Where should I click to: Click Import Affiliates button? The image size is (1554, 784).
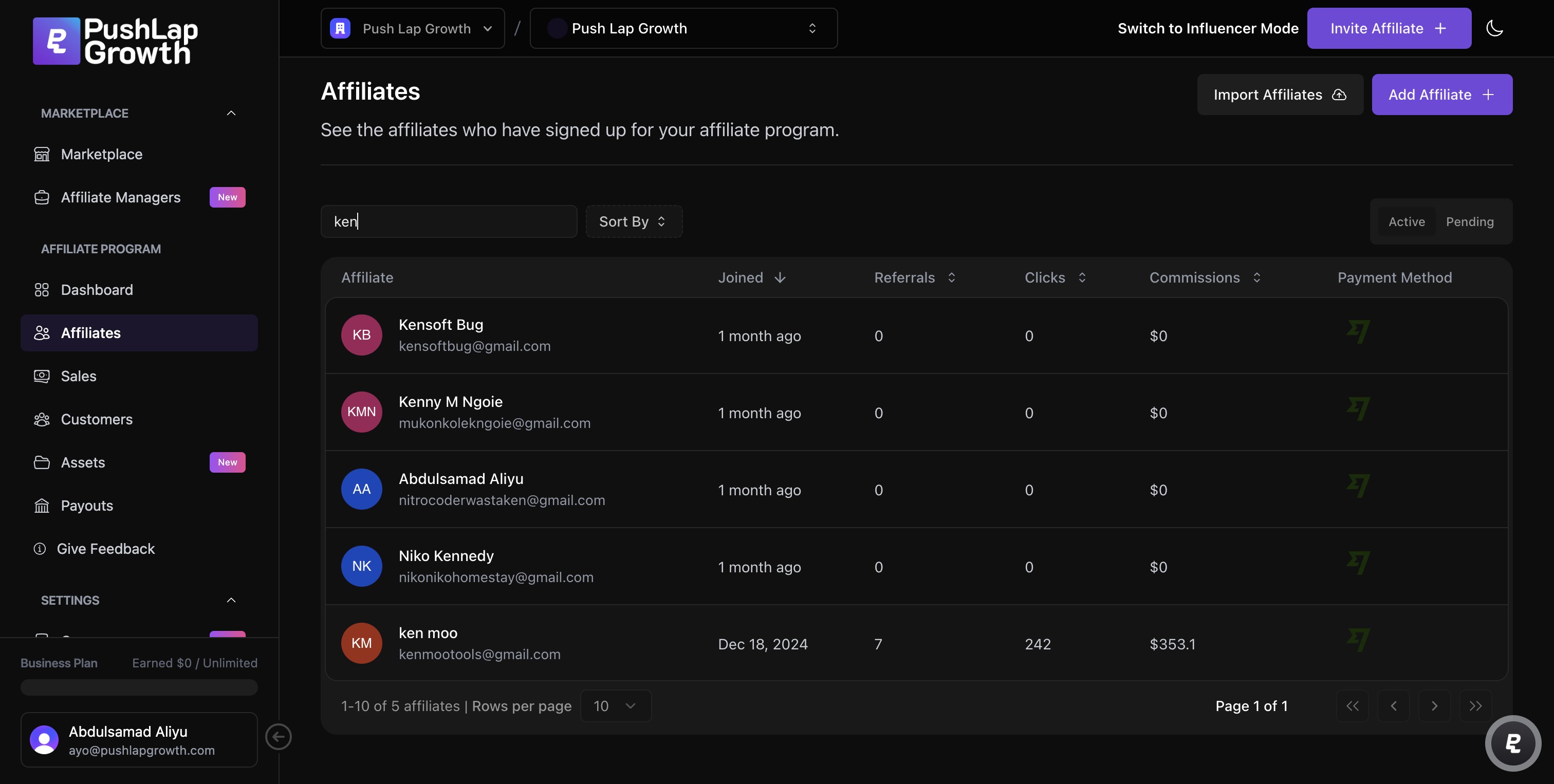[1280, 95]
